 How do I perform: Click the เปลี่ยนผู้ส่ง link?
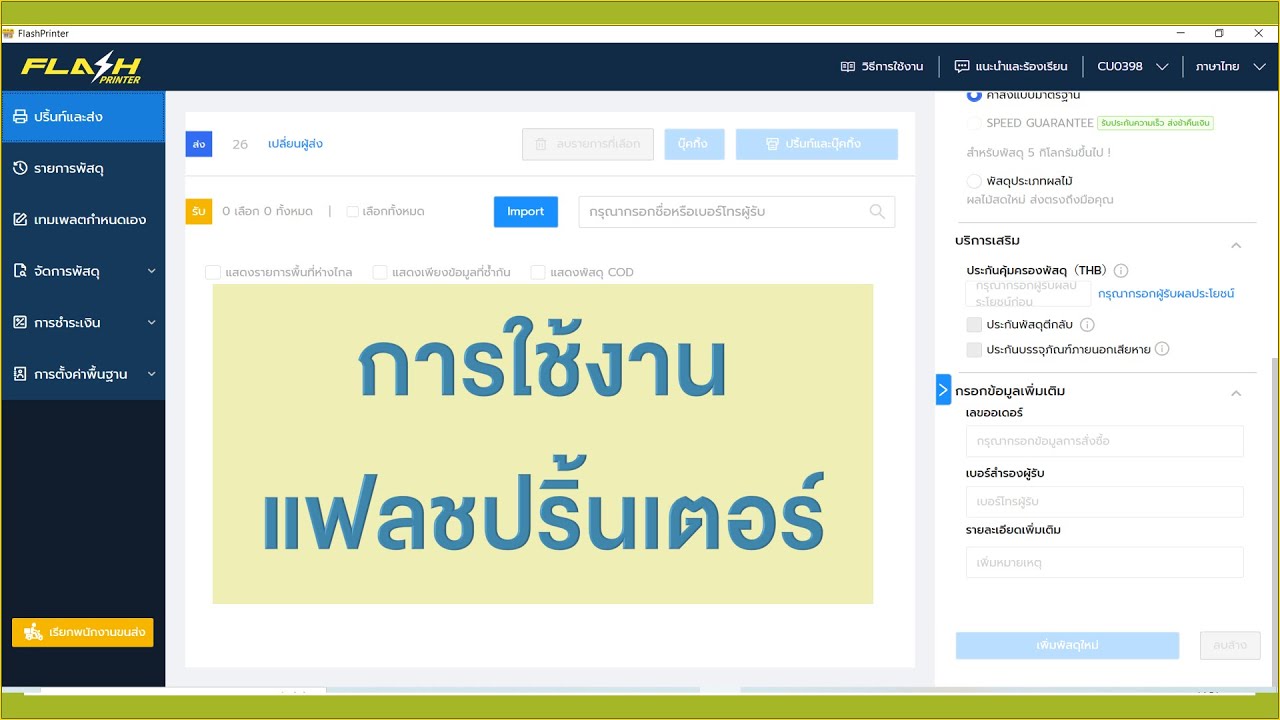[295, 144]
